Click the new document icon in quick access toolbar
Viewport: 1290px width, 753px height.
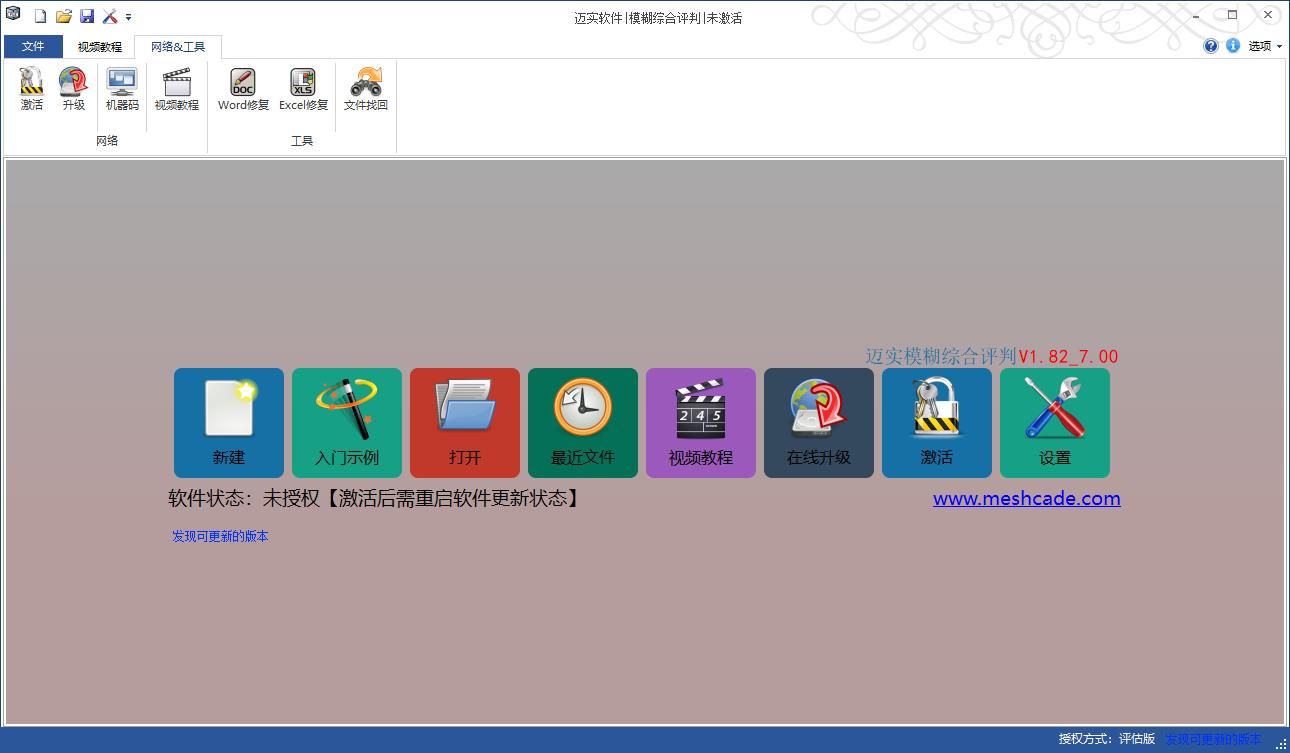coord(40,16)
